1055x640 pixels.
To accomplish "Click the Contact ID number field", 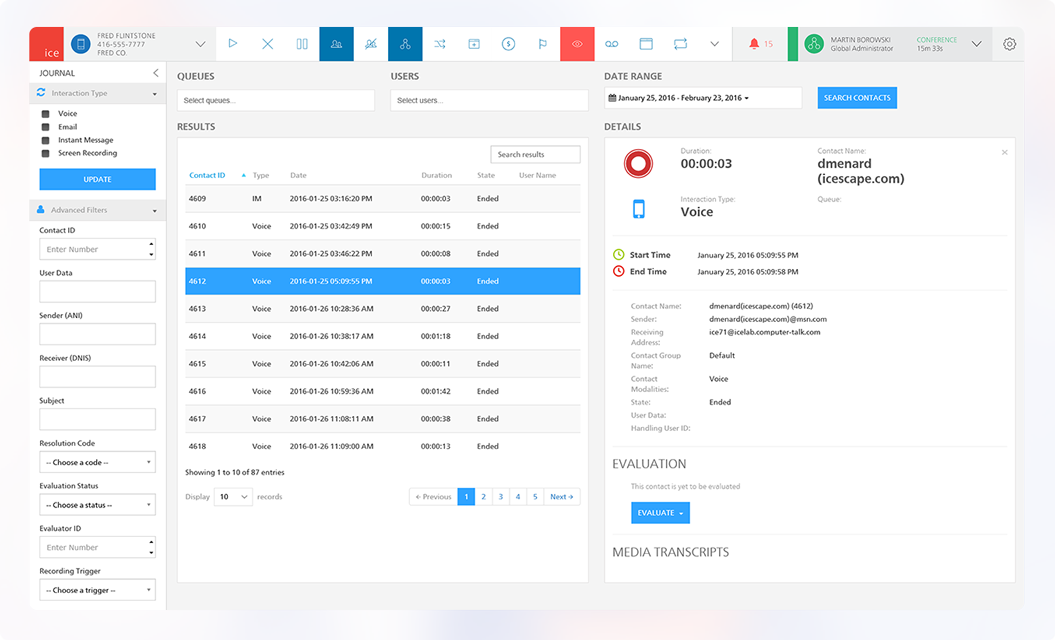I will tap(98, 249).
